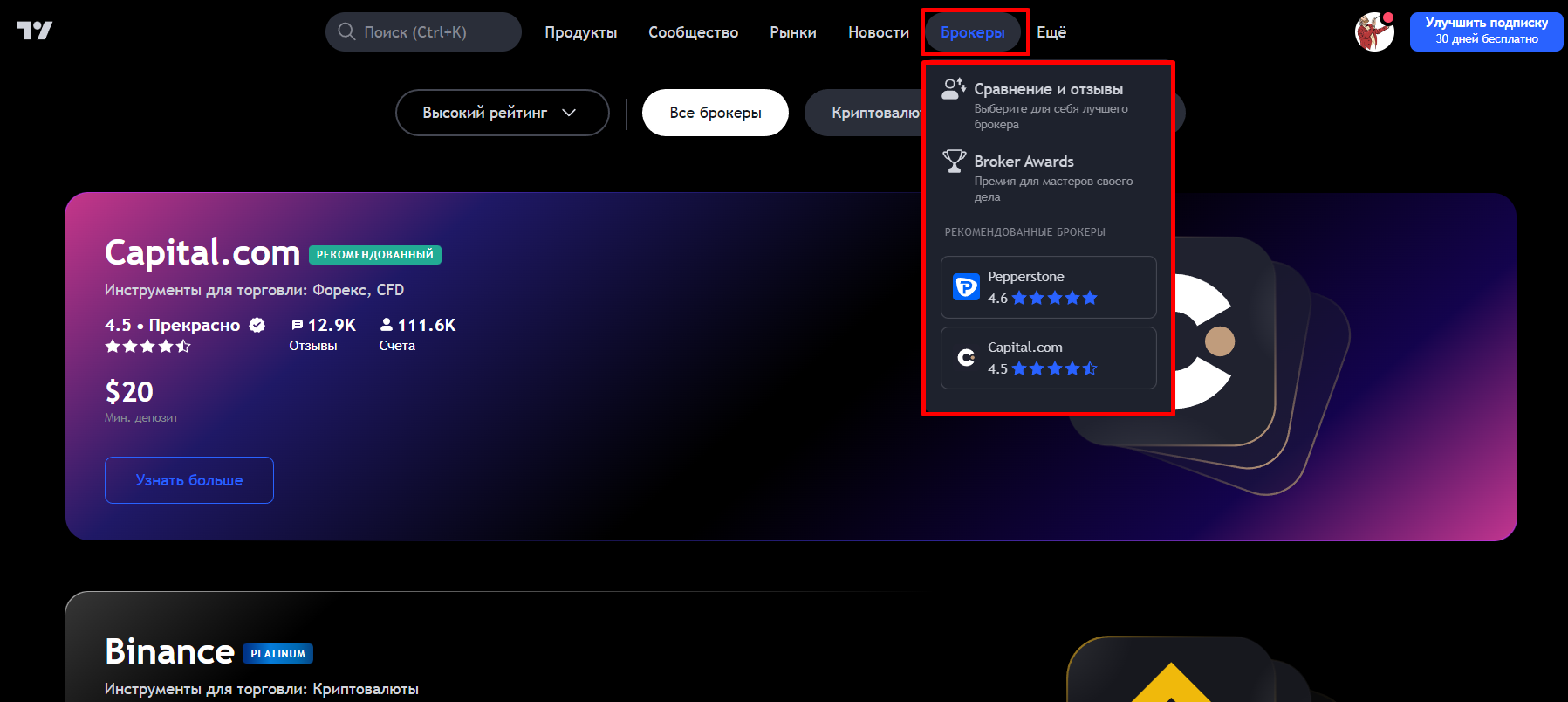This screenshot has width=1568, height=702.
Task: Click the РЕКОМЕНДОВАННЫЙ badge
Action: (x=375, y=255)
